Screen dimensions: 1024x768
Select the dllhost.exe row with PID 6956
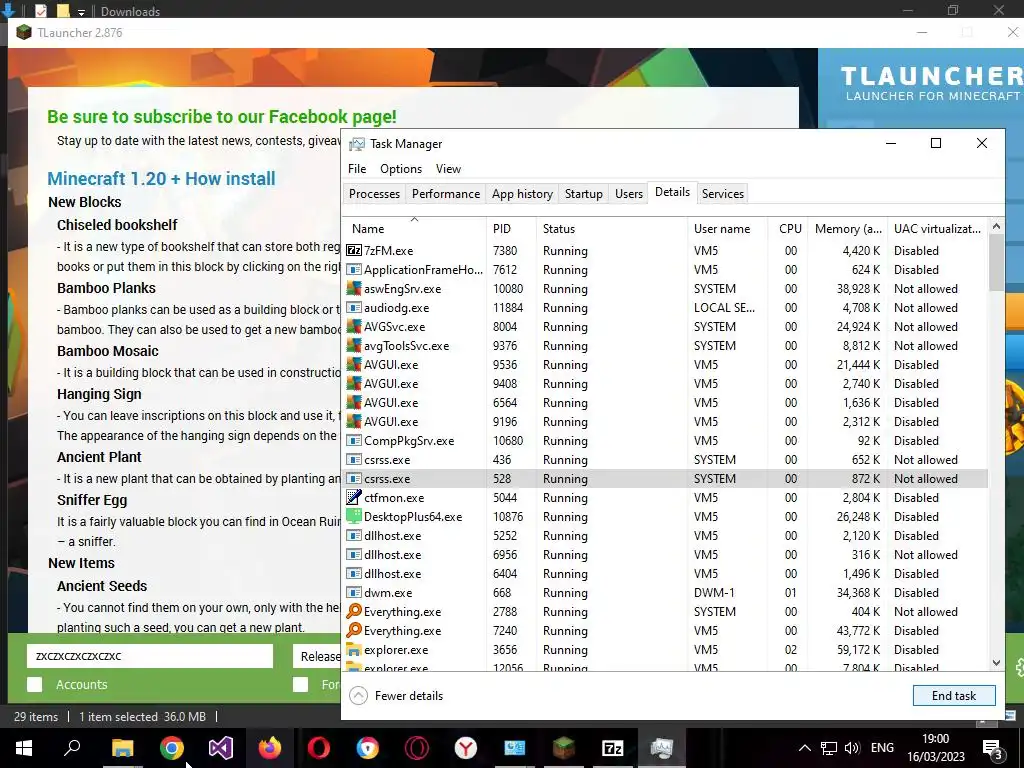(x=666, y=555)
